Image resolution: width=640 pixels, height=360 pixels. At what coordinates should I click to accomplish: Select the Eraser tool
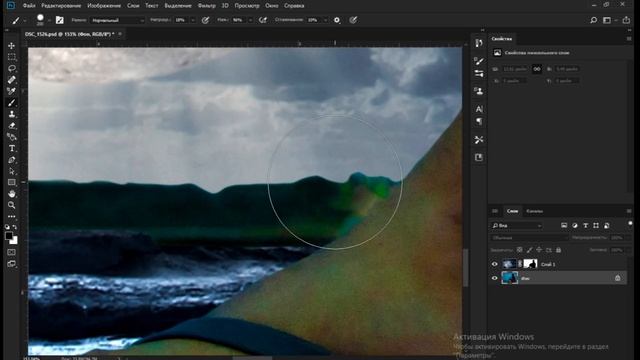(x=11, y=125)
